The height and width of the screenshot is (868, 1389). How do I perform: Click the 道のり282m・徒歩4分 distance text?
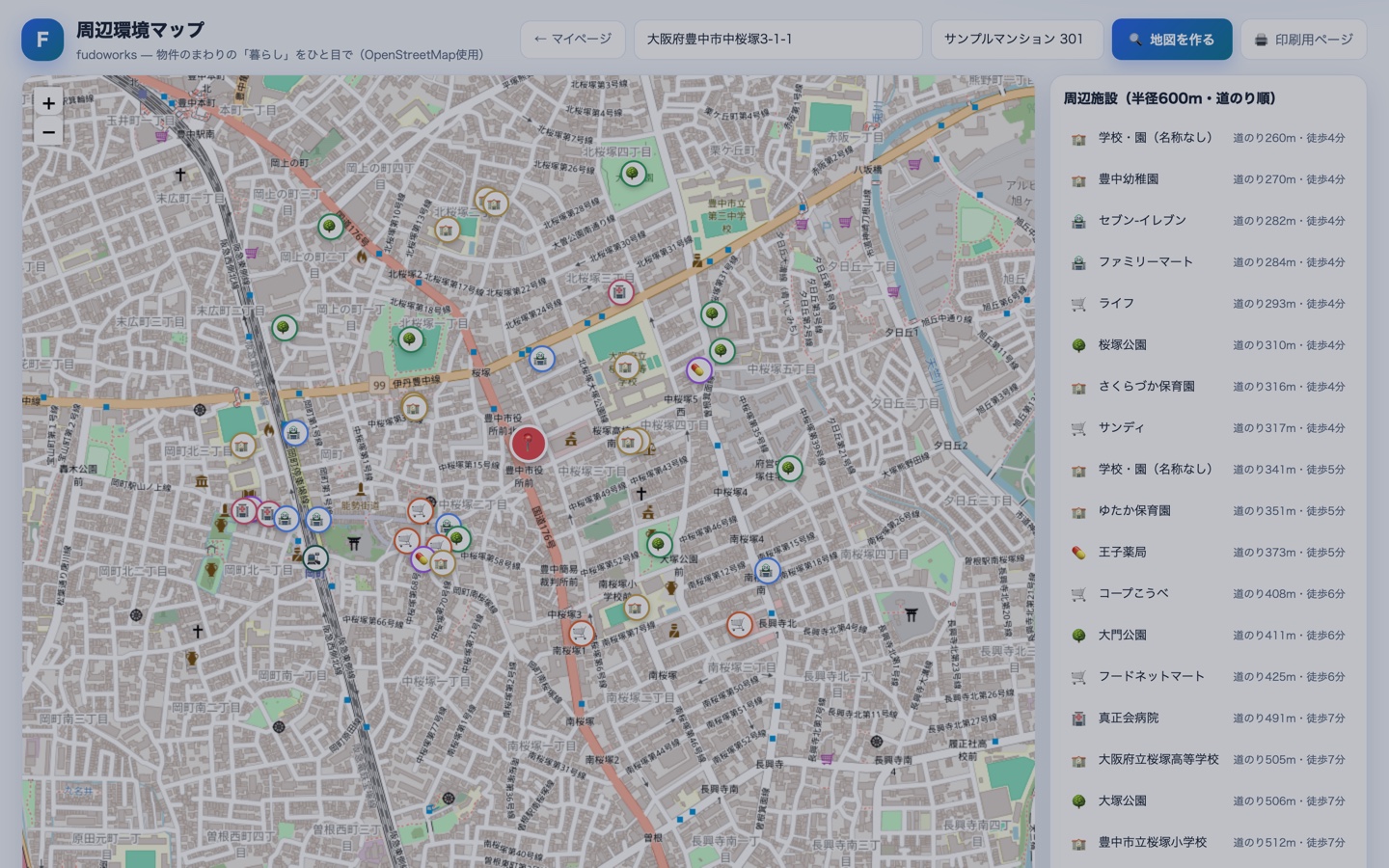1289,221
